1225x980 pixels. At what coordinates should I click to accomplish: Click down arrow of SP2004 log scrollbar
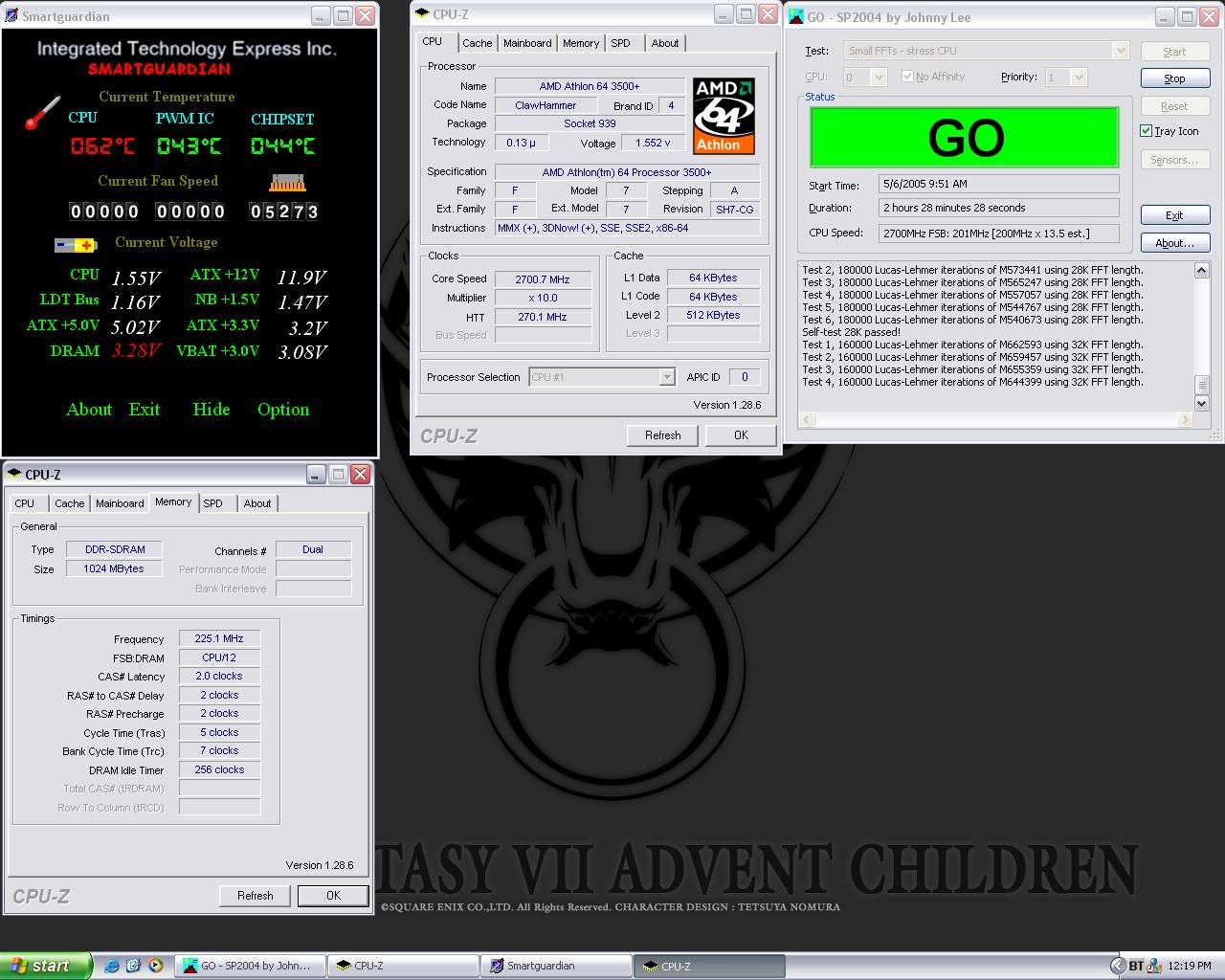[x=1202, y=403]
